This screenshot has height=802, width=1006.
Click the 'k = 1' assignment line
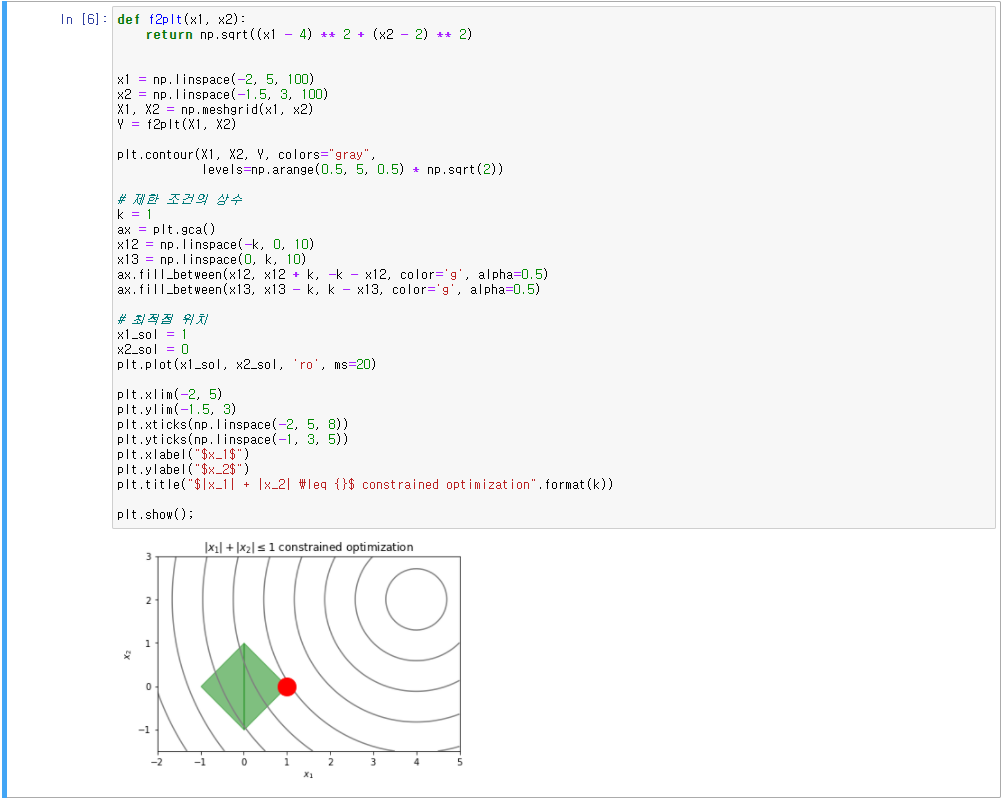(x=135, y=214)
